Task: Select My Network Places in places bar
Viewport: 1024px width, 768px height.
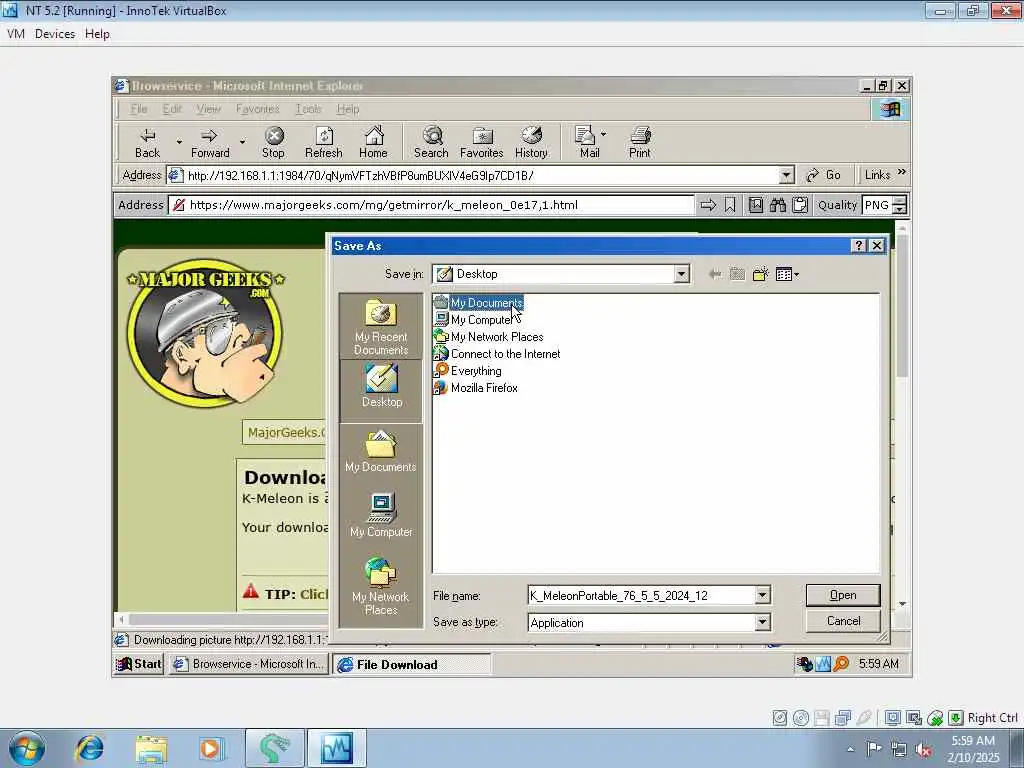Action: pos(381,586)
